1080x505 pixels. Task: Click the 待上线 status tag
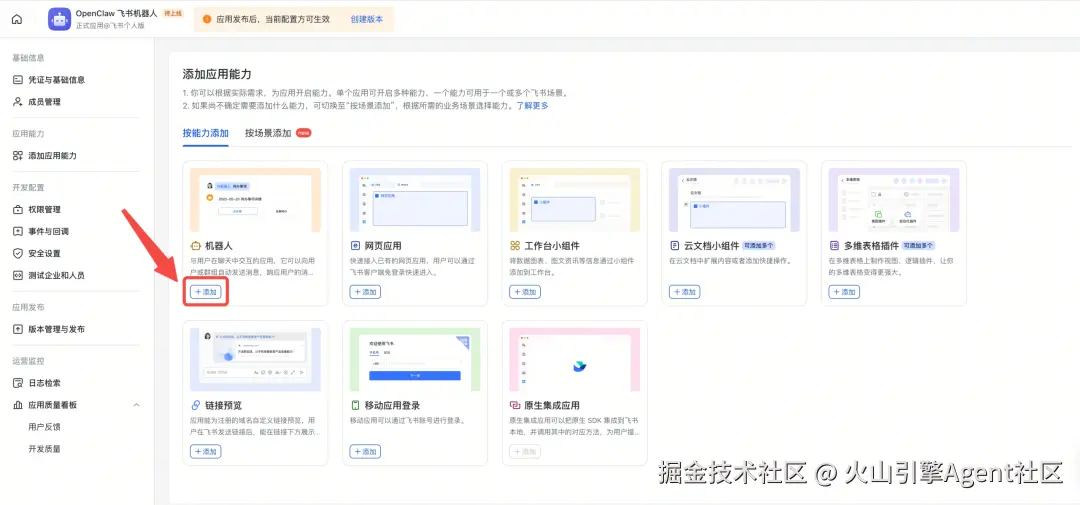(174, 13)
